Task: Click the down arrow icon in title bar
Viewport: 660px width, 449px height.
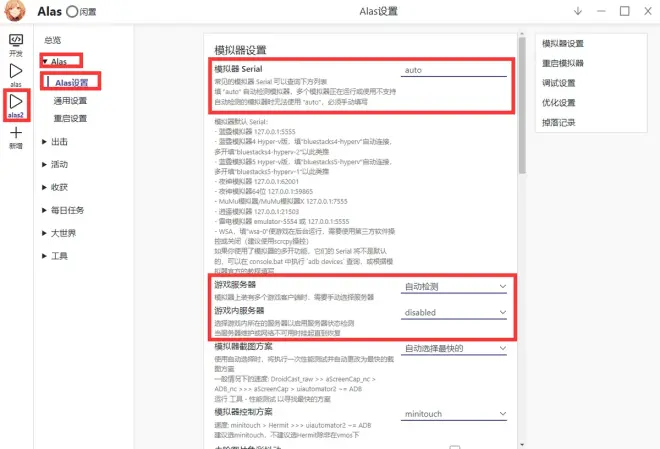Action: coord(578,11)
